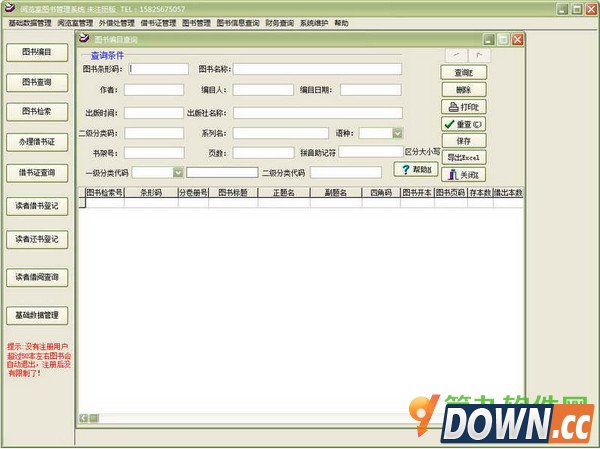Screen dimensions: 600x449
Task: Open the 基础数据管理 menu in the menu bar
Action: 30,23
